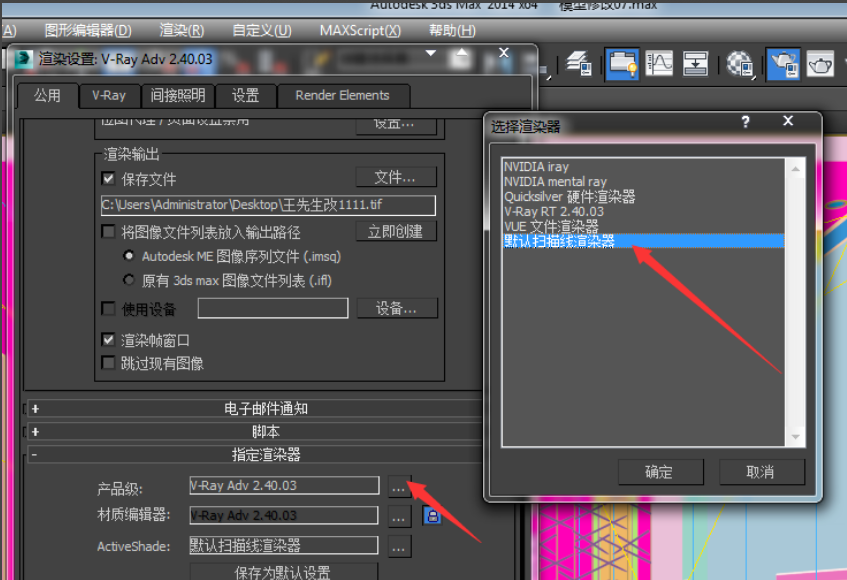Click the renderer list scrollbar down arrow
847x580 pixels.
coord(795,436)
